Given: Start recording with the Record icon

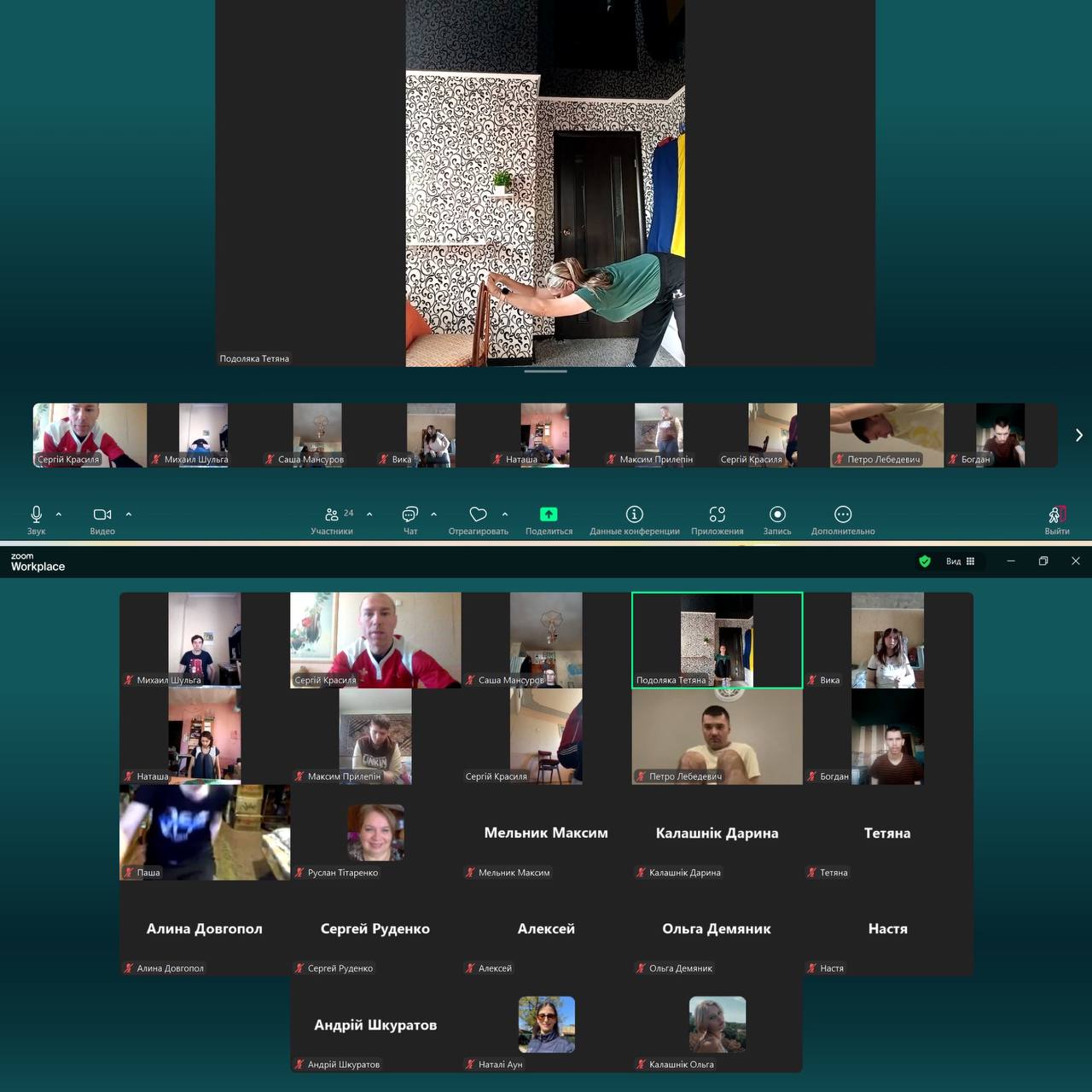Looking at the screenshot, I should (776, 514).
